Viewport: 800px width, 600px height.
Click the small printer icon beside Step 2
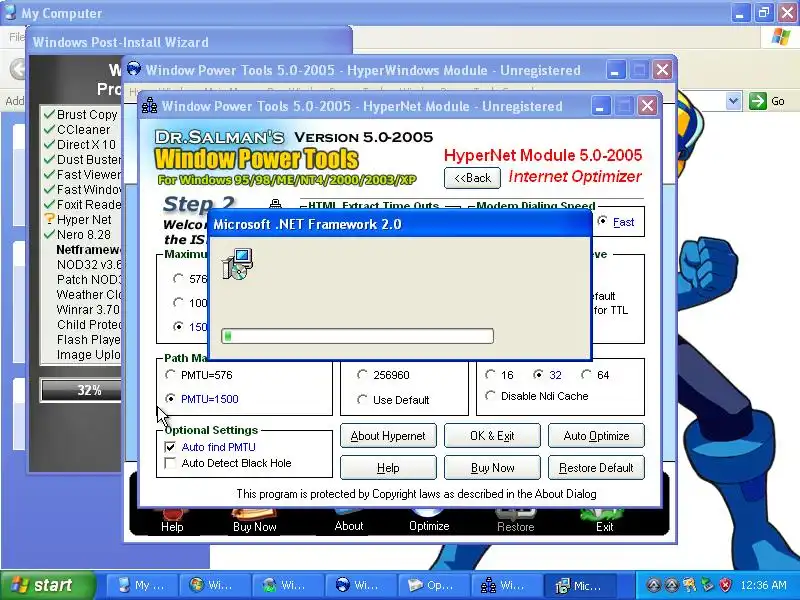[x=276, y=204]
